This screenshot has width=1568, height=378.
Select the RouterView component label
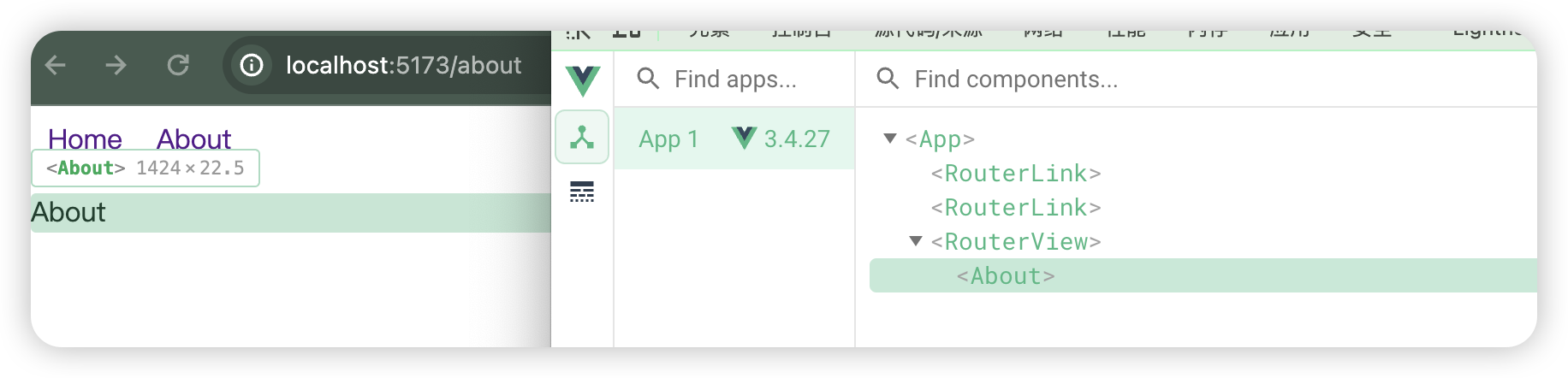click(x=1016, y=242)
